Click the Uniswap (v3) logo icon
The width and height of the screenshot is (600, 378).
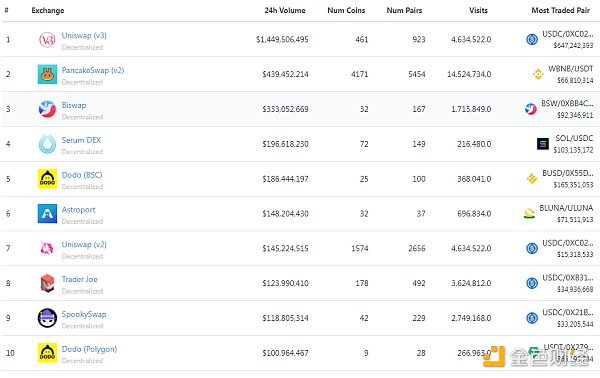point(47,40)
